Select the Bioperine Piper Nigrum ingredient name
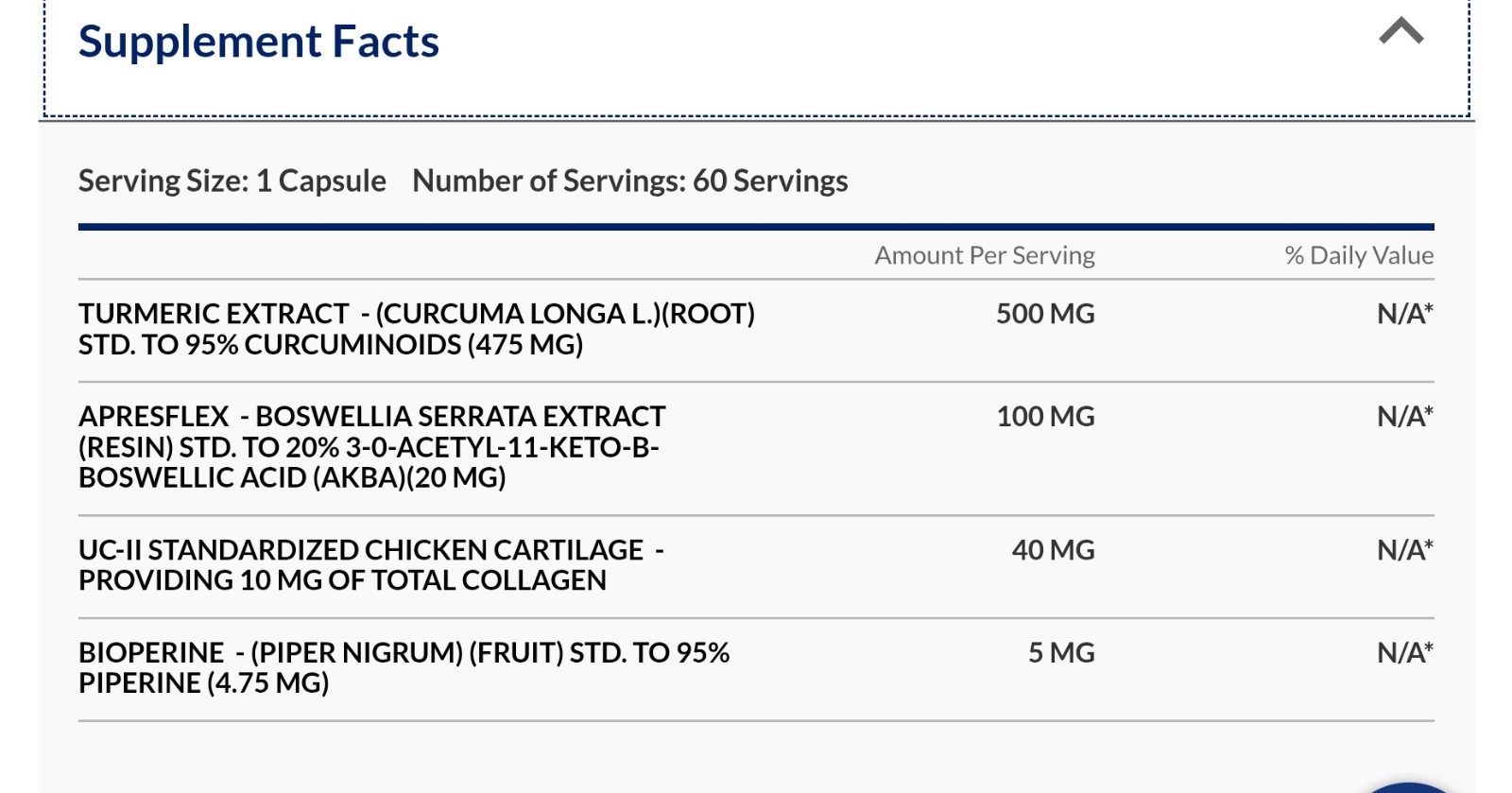1512x793 pixels. (404, 668)
